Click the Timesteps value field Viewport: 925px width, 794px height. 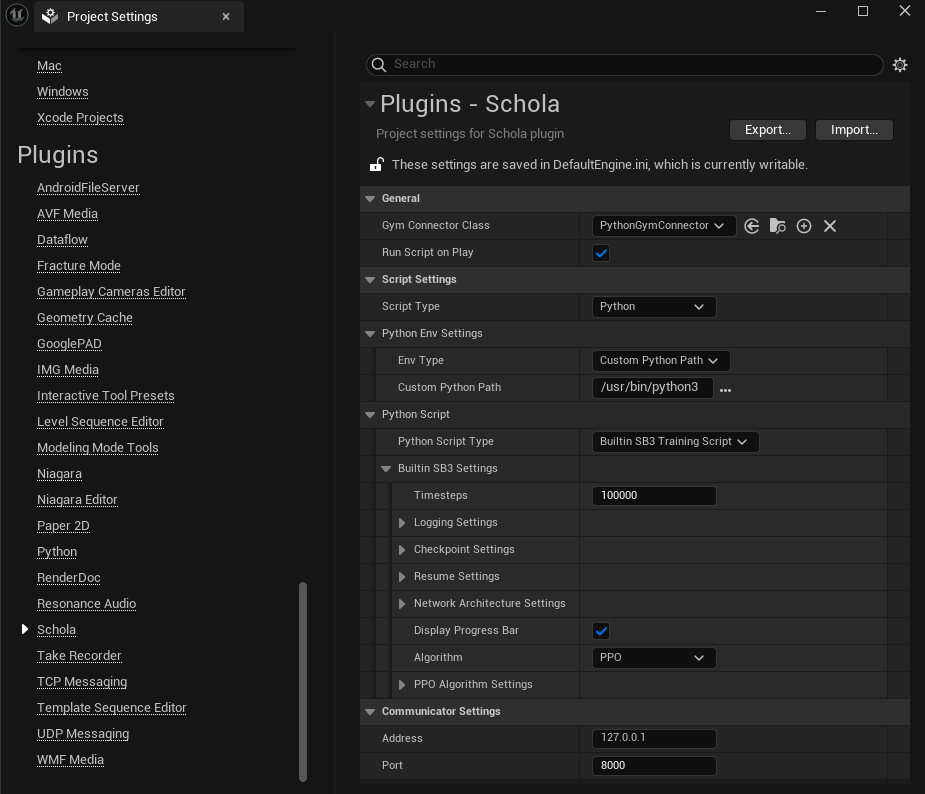coord(654,496)
